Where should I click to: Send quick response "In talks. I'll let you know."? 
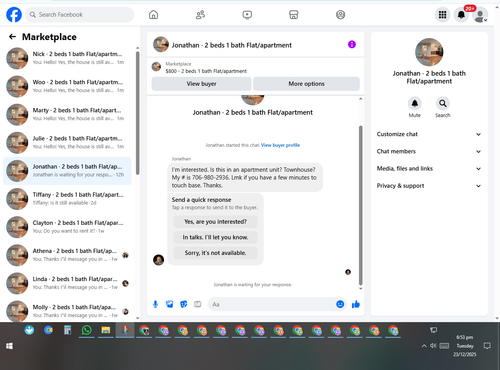215,237
